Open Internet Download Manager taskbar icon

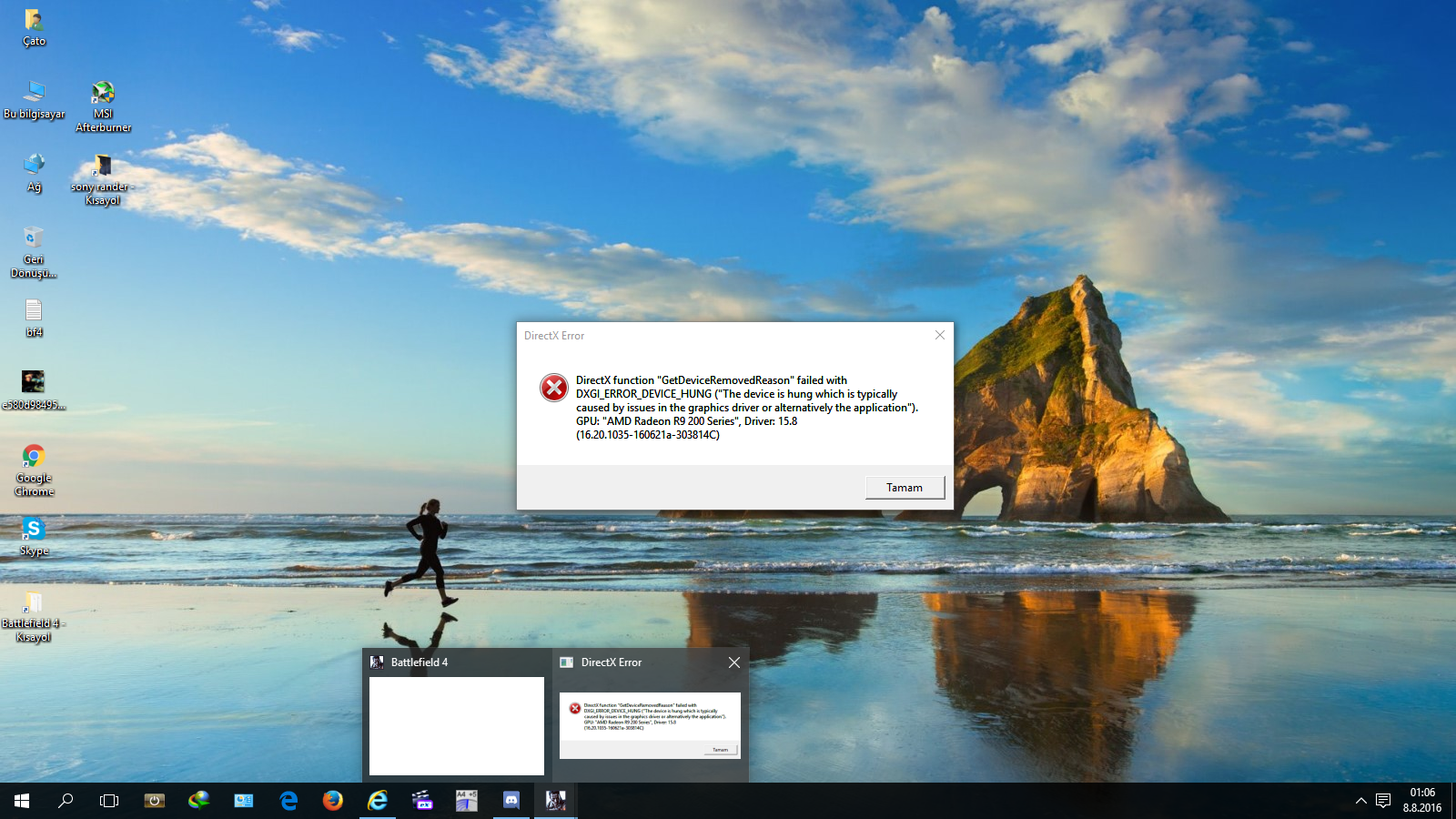199,801
